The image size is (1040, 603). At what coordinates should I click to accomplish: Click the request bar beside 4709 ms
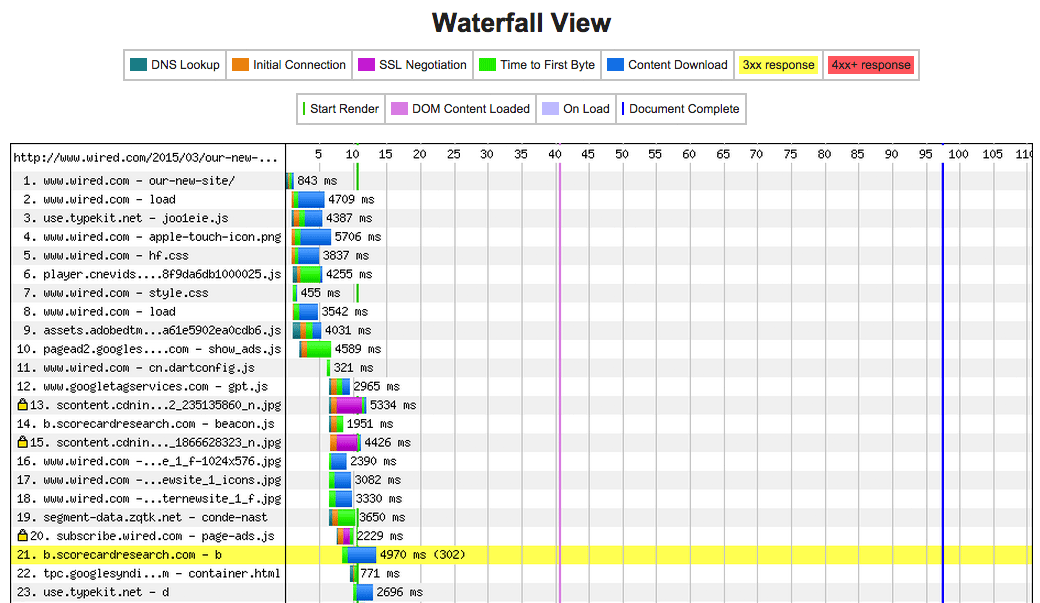tap(308, 199)
